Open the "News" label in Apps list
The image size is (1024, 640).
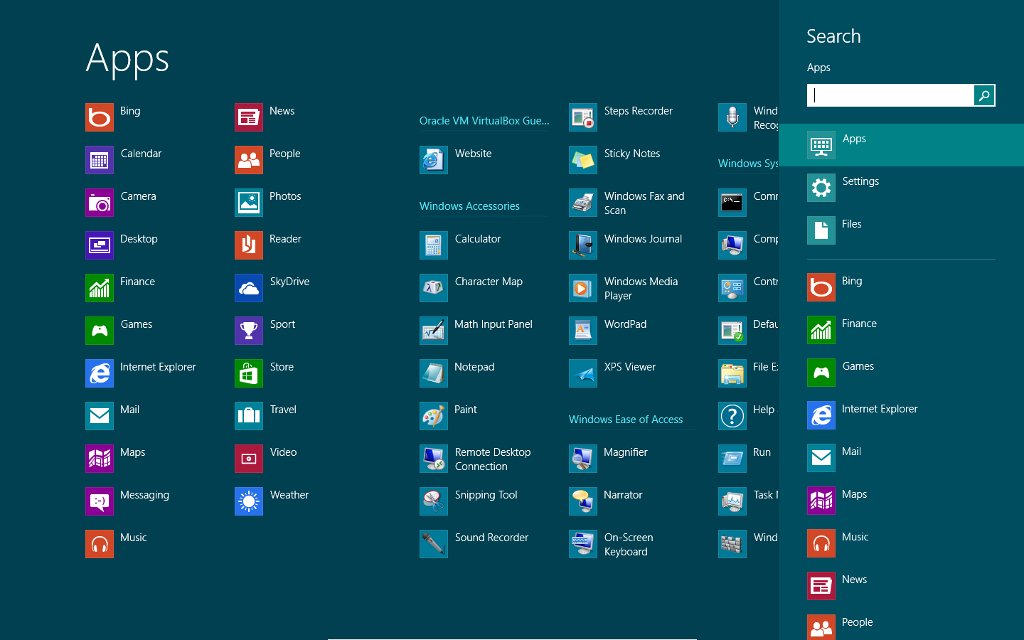tap(282, 111)
